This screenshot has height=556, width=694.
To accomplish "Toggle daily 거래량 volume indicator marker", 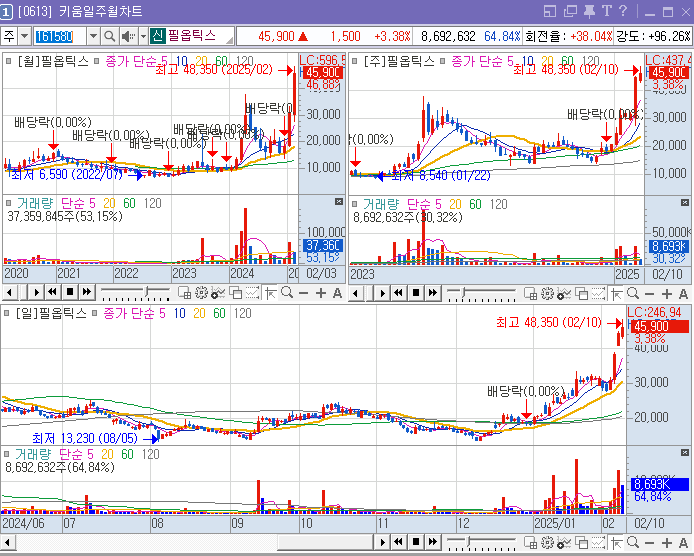I will (x=7, y=454).
